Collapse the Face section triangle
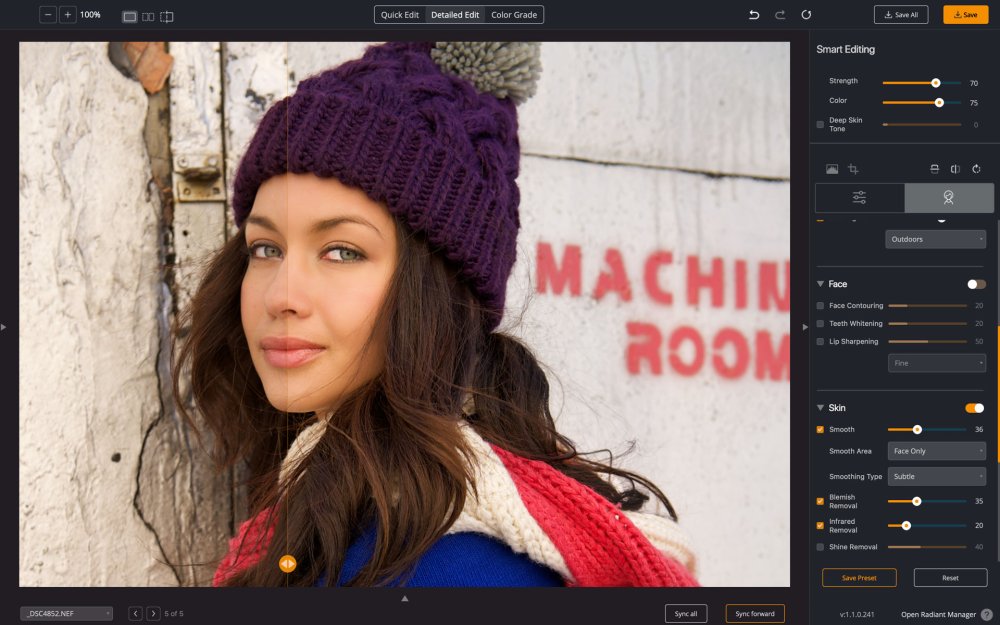The width and height of the screenshot is (1000, 625). 820,284
